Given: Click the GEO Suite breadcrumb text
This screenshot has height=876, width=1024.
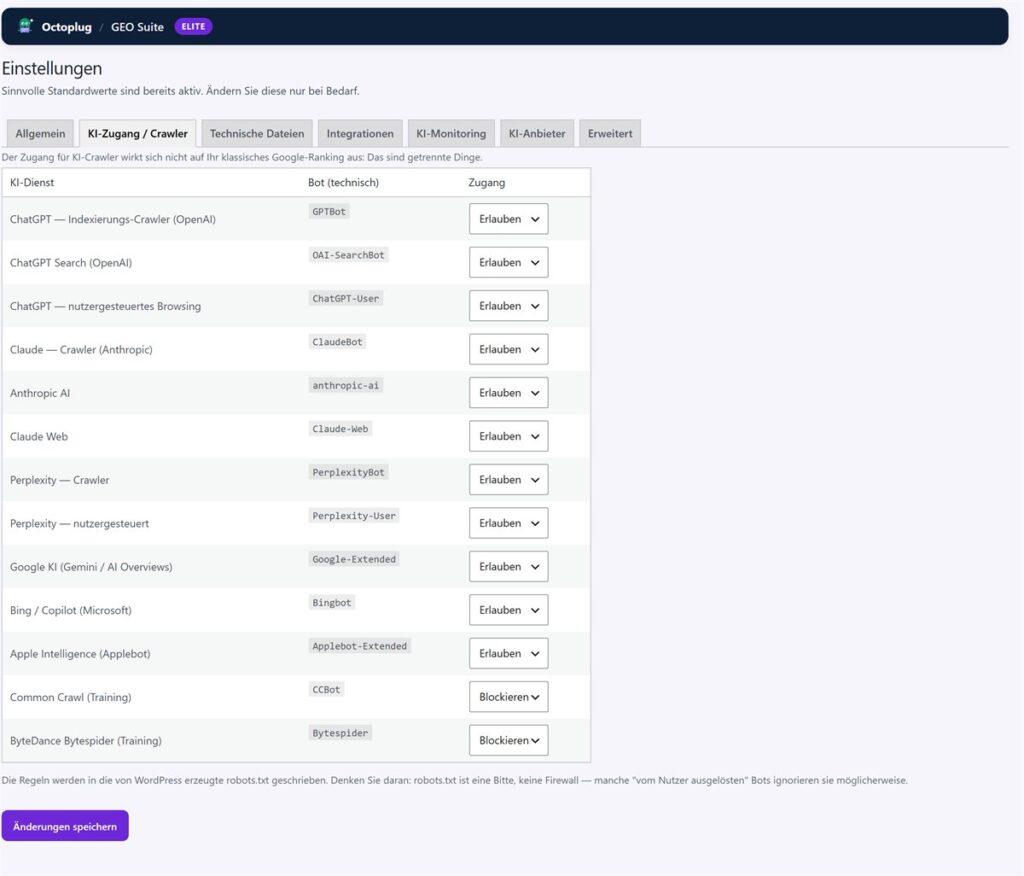Looking at the screenshot, I should click(137, 27).
